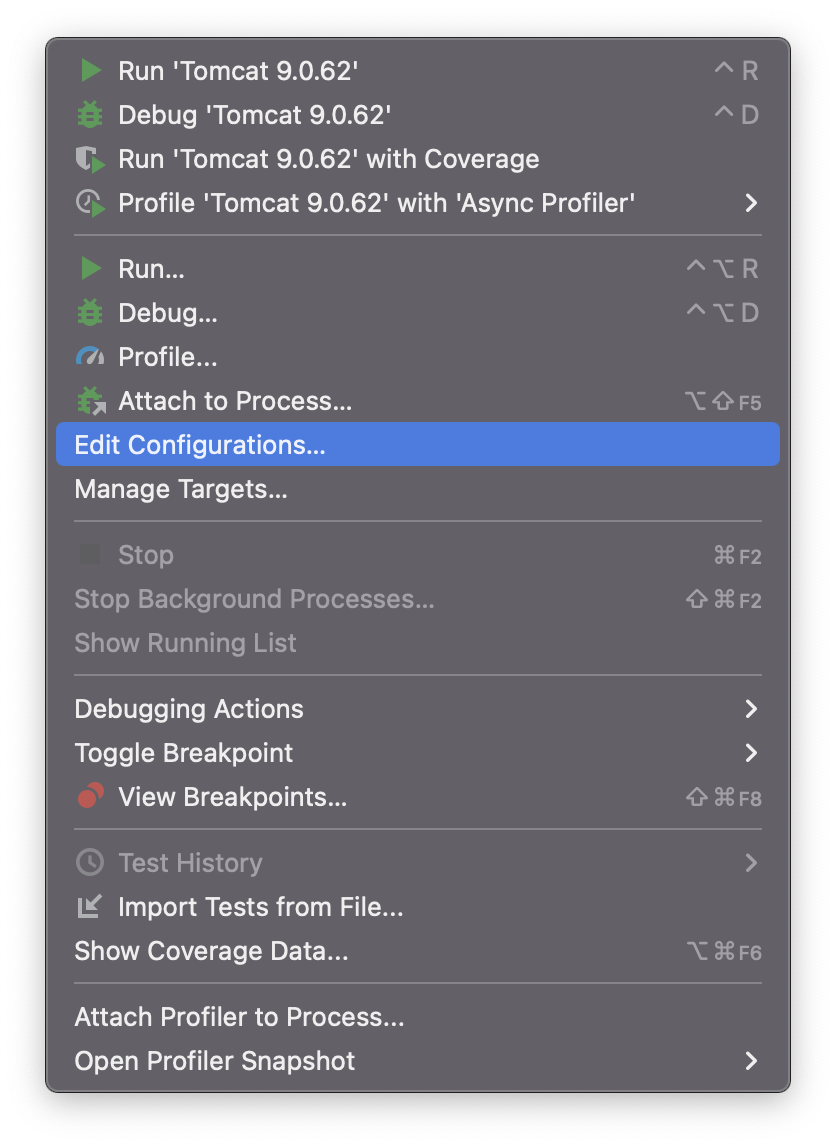The image size is (836, 1146).
Task: Open the Test History clock icon entry
Action: (x=91, y=862)
